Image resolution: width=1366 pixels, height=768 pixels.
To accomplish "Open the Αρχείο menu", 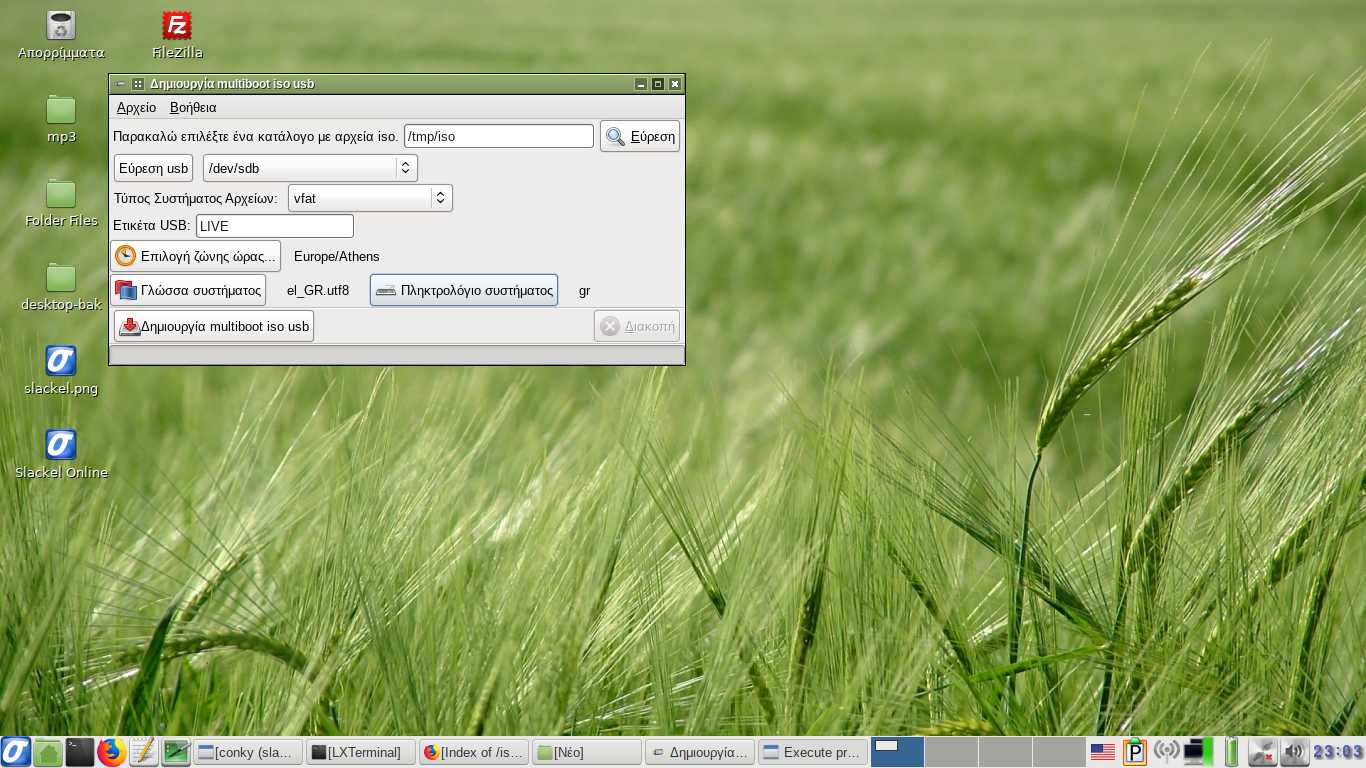I will coord(136,107).
